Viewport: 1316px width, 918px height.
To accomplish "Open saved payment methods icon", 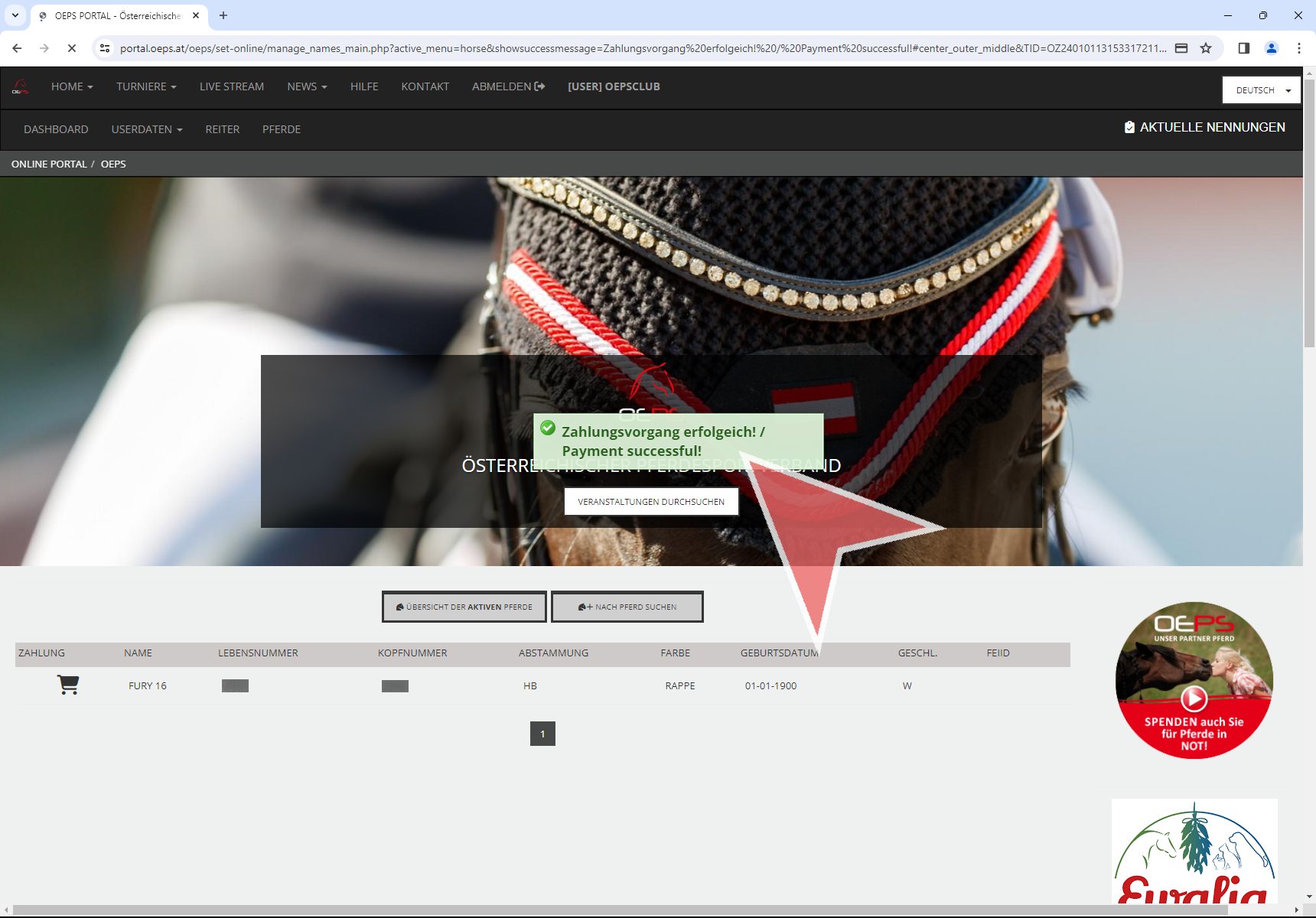I will (x=1181, y=48).
